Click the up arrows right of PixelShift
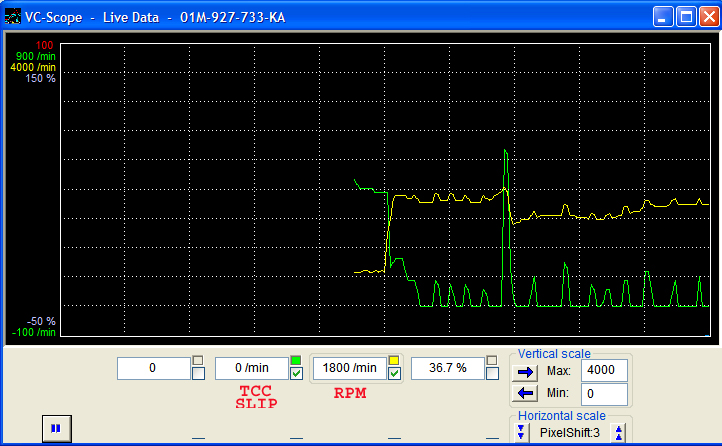Viewport: 722px width, 446px height. click(x=619, y=432)
